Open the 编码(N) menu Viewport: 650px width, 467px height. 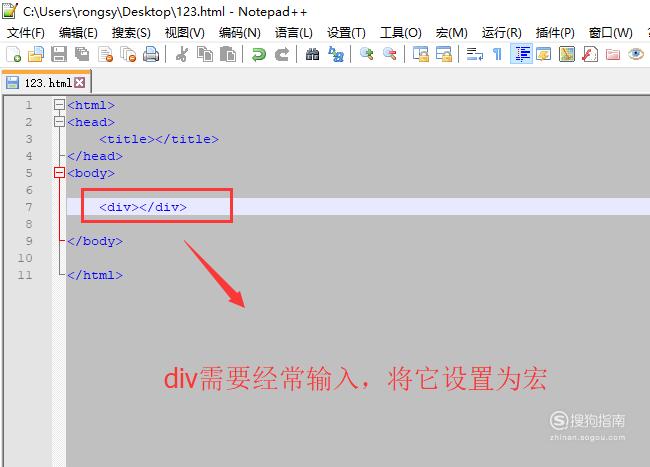tap(240, 32)
